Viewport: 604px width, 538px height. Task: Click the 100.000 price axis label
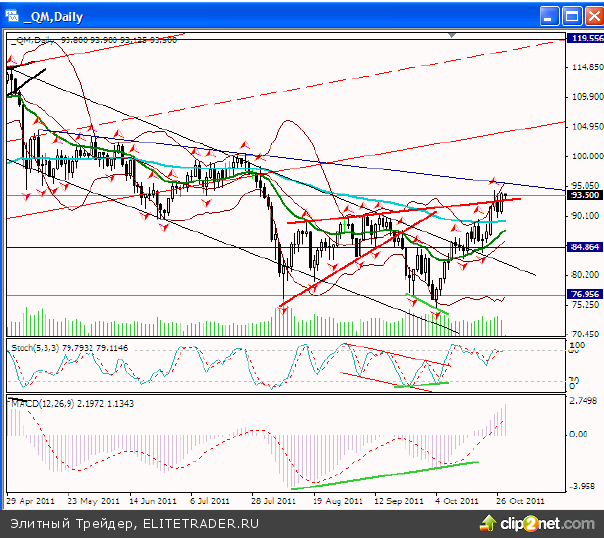(583, 157)
